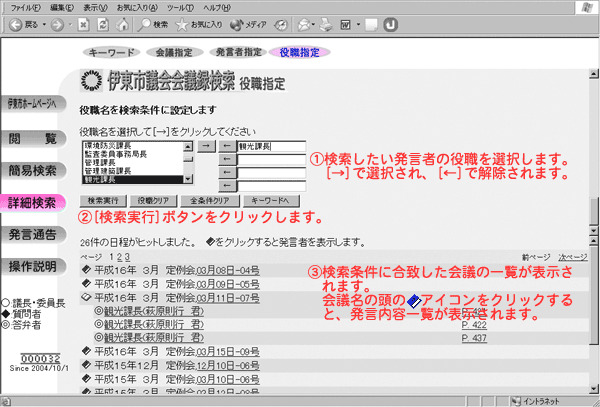Viewport: 600px width, 407px height.
Task: Switch to the 発言者指定 tab
Action: coord(240,50)
